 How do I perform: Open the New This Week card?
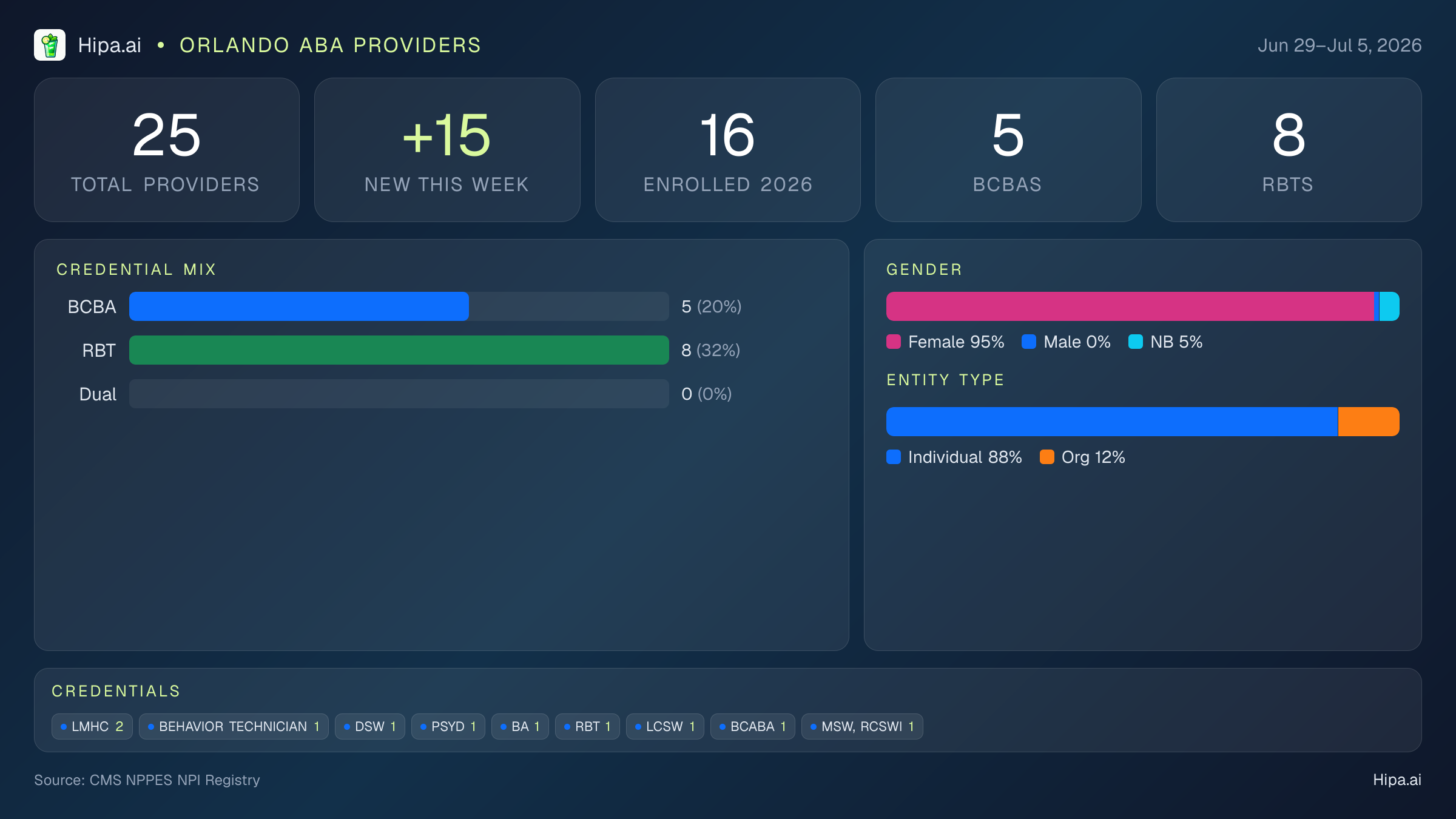tap(447, 150)
